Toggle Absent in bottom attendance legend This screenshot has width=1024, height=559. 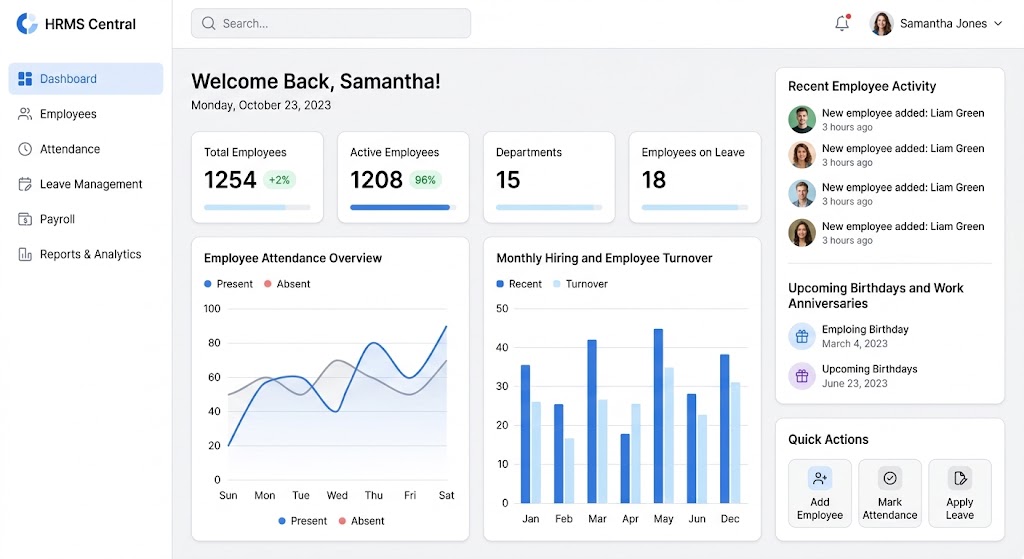[361, 521]
